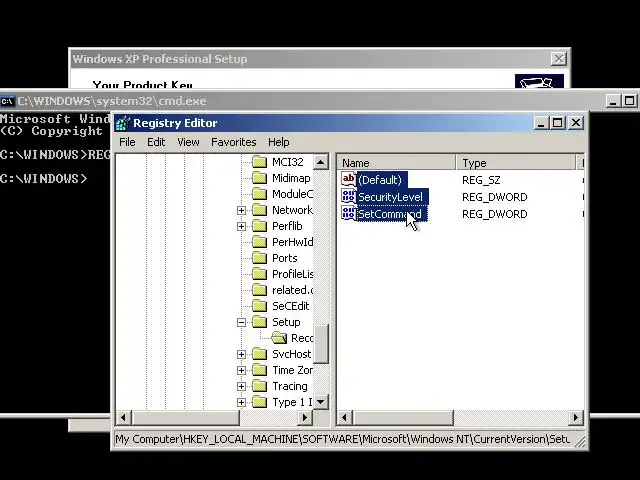This screenshot has height=480, width=640.
Task: Select the (Default) value name
Action: (x=380, y=180)
